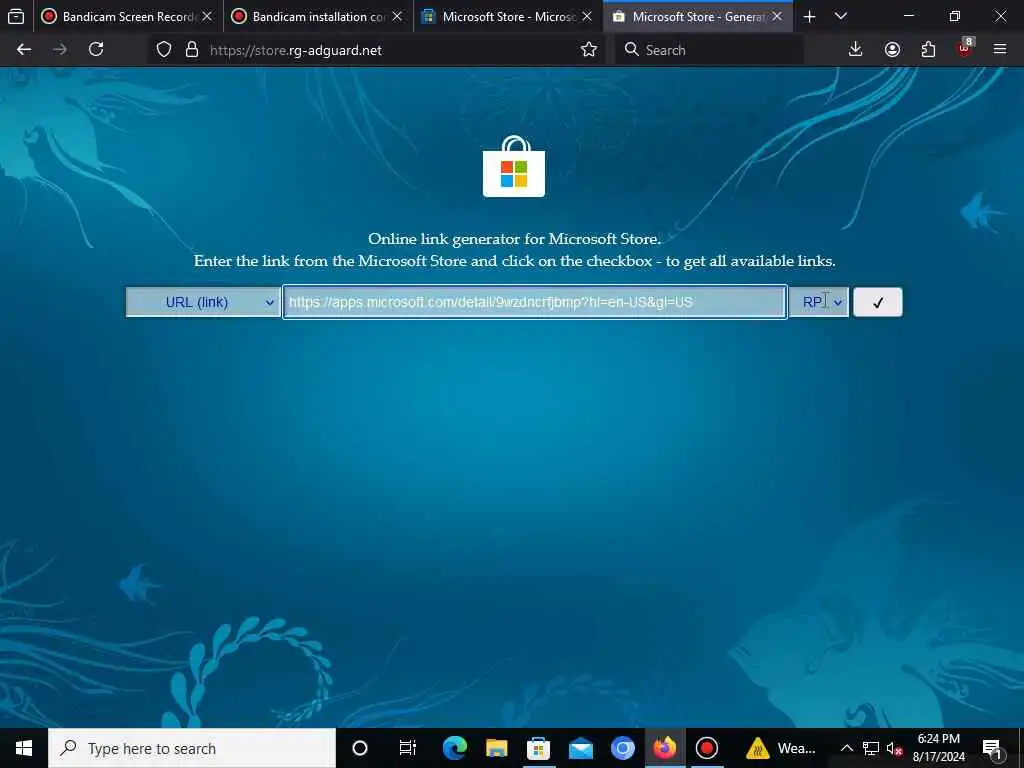Click the Firefox View icon left of the tabs
This screenshot has width=1024, height=768.
tap(16, 16)
